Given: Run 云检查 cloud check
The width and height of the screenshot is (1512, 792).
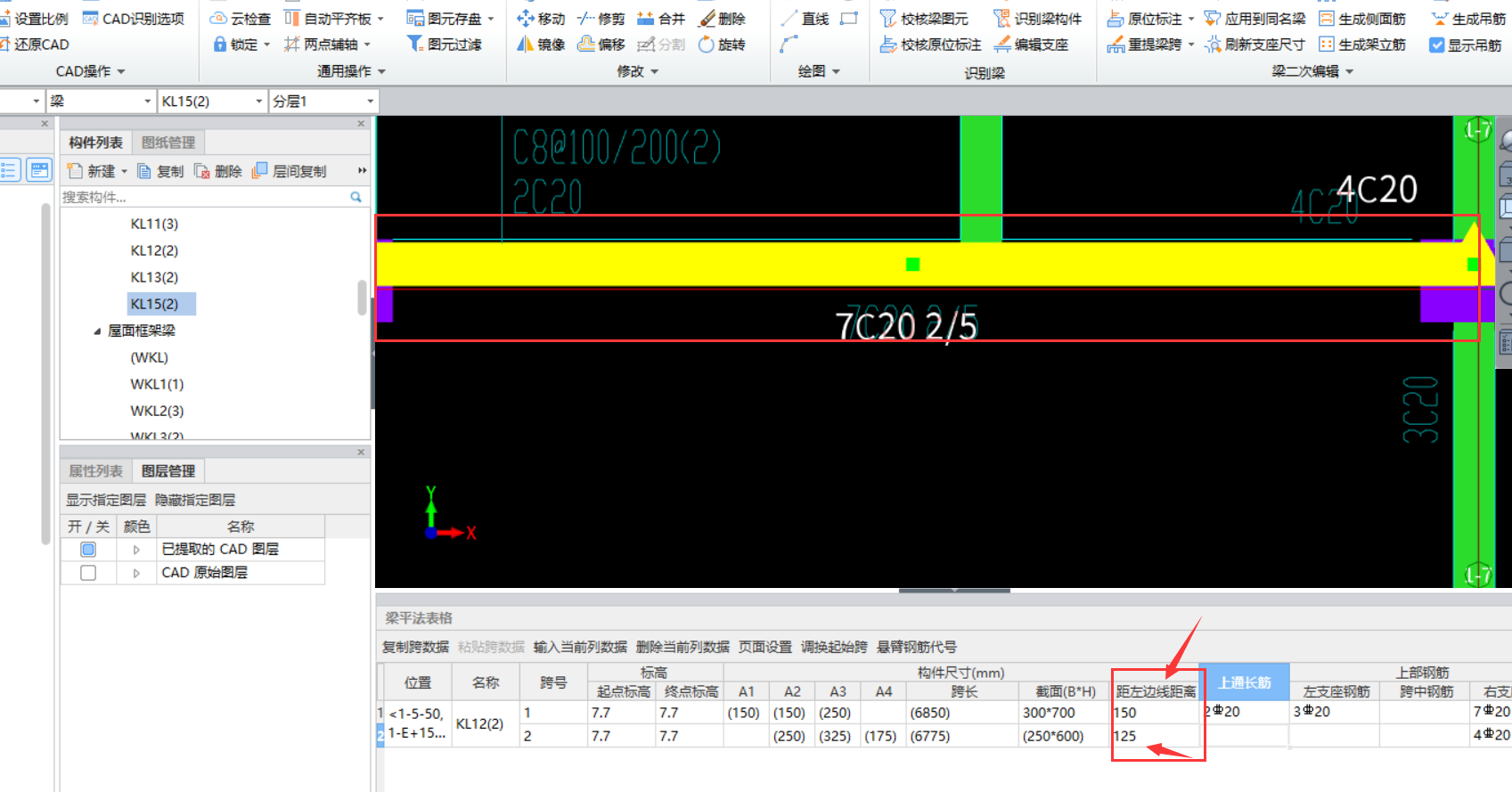Looking at the screenshot, I should pos(241,18).
